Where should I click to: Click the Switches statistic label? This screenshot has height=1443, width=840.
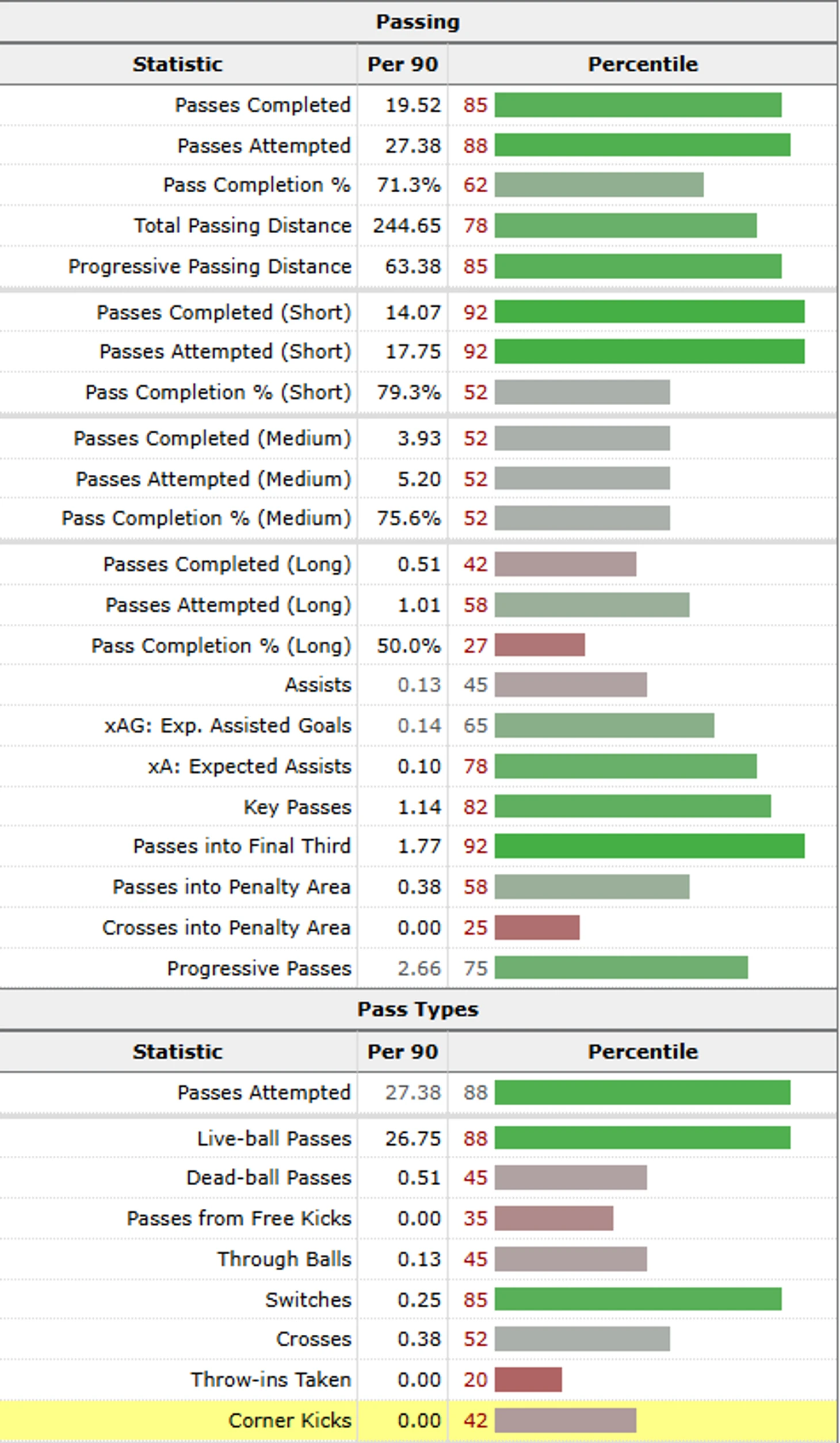[308, 1300]
